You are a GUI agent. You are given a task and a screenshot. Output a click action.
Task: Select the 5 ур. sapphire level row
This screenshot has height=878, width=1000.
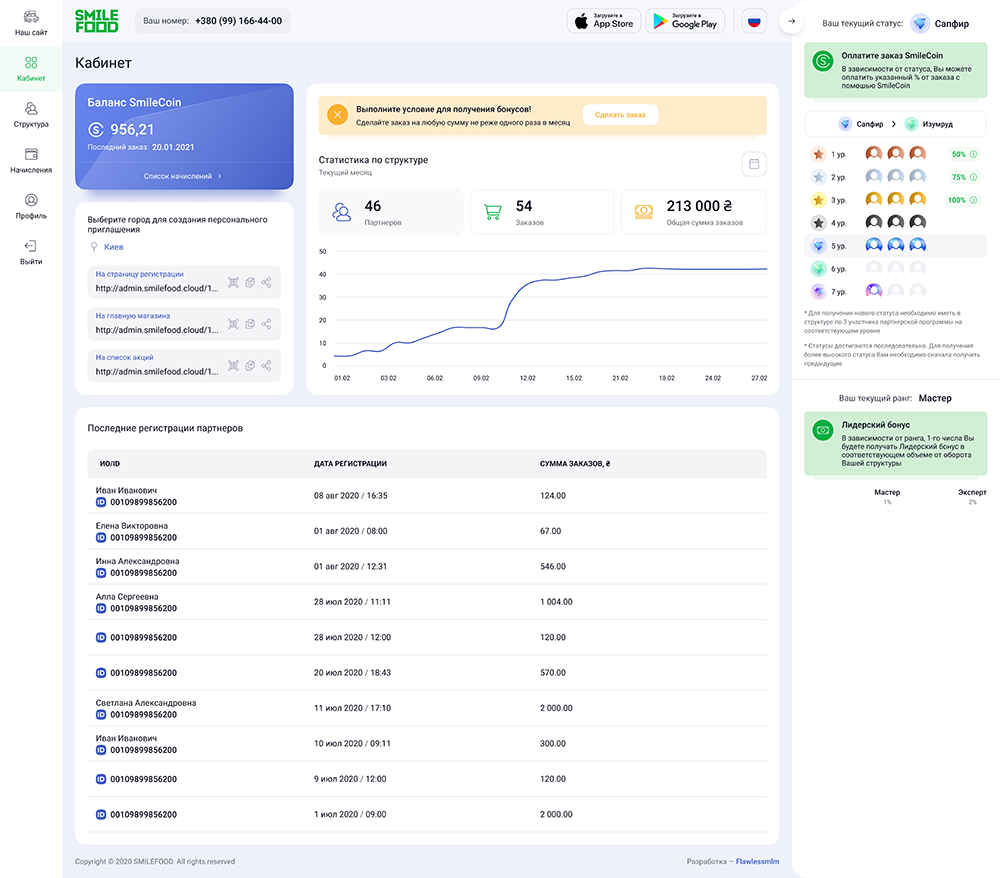point(895,245)
